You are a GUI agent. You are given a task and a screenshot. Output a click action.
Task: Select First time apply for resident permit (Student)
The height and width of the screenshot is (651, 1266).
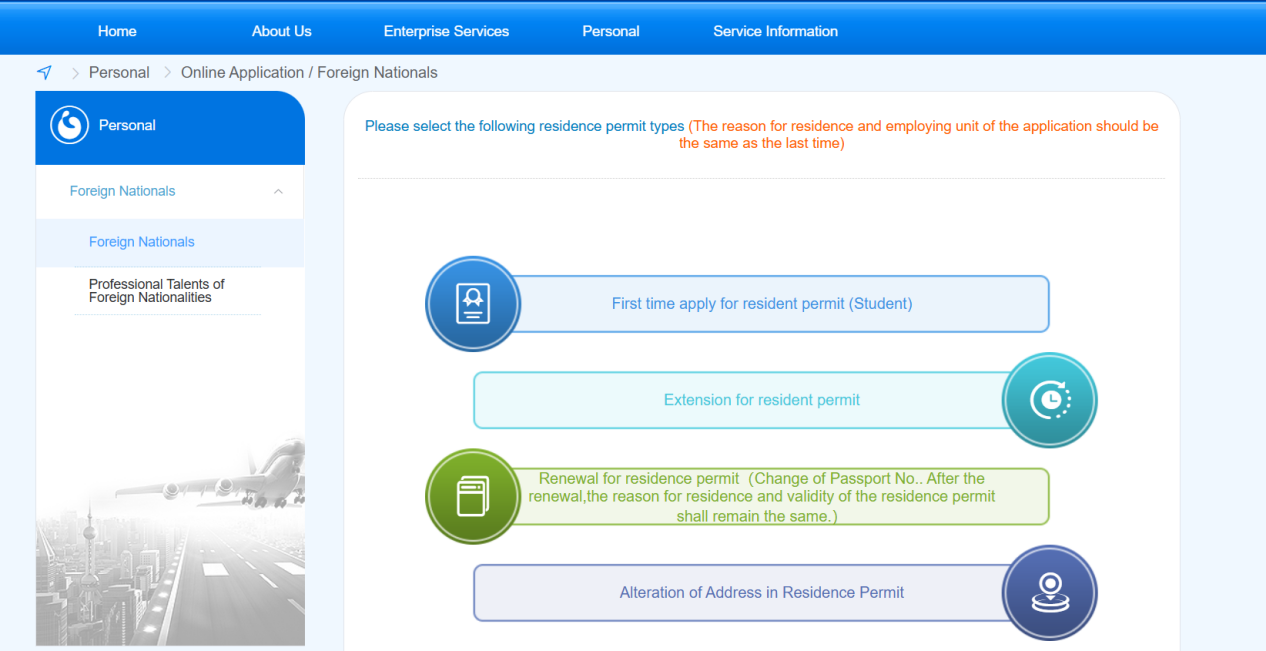[x=762, y=304]
